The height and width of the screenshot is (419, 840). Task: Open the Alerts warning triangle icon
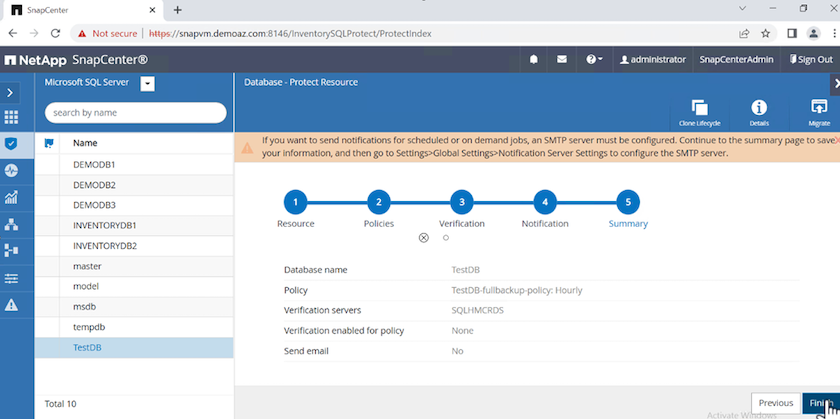point(11,305)
